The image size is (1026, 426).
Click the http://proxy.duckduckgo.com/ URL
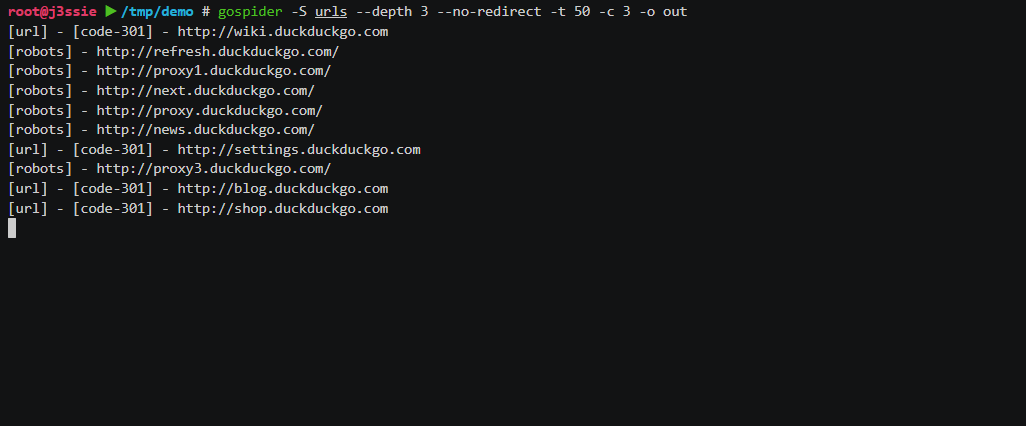point(209,110)
